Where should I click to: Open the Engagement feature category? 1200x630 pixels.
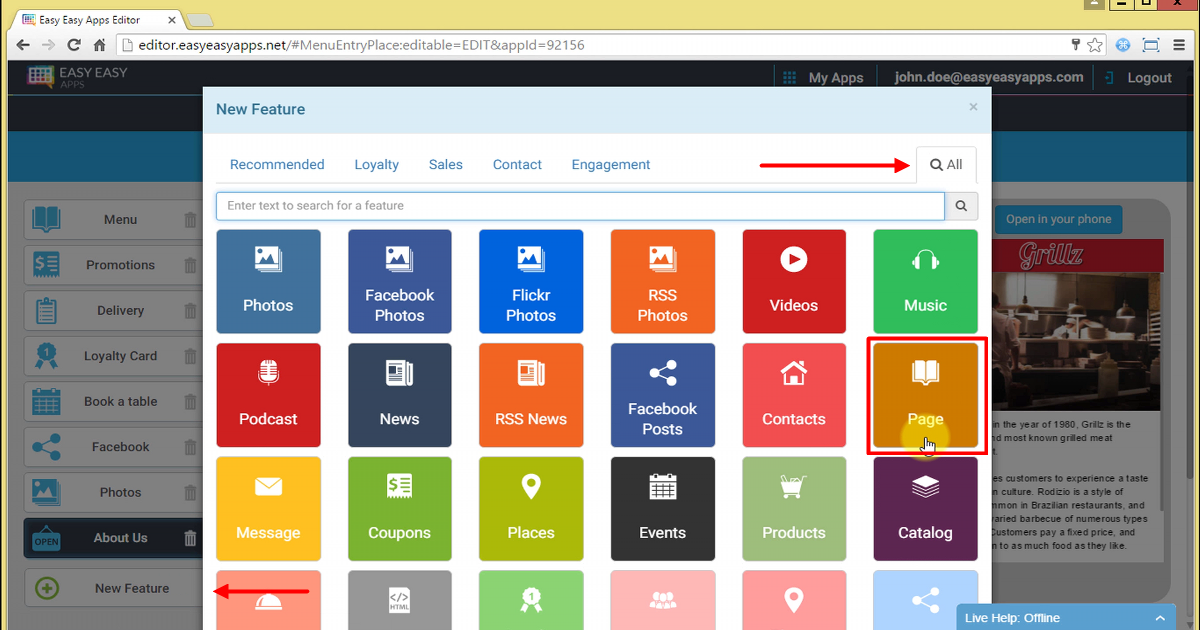(610, 164)
